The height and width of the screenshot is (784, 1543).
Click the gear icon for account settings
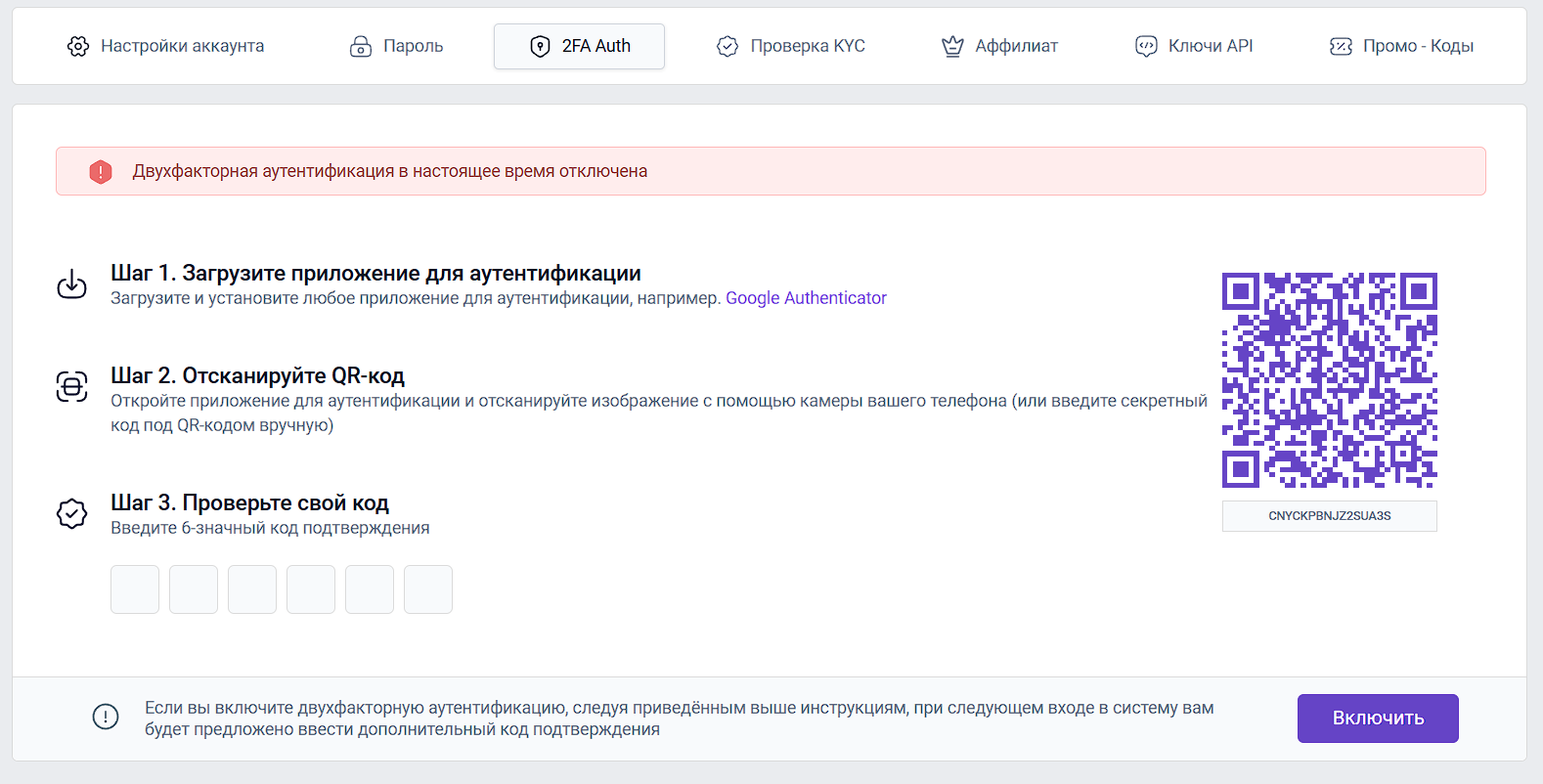tap(78, 46)
